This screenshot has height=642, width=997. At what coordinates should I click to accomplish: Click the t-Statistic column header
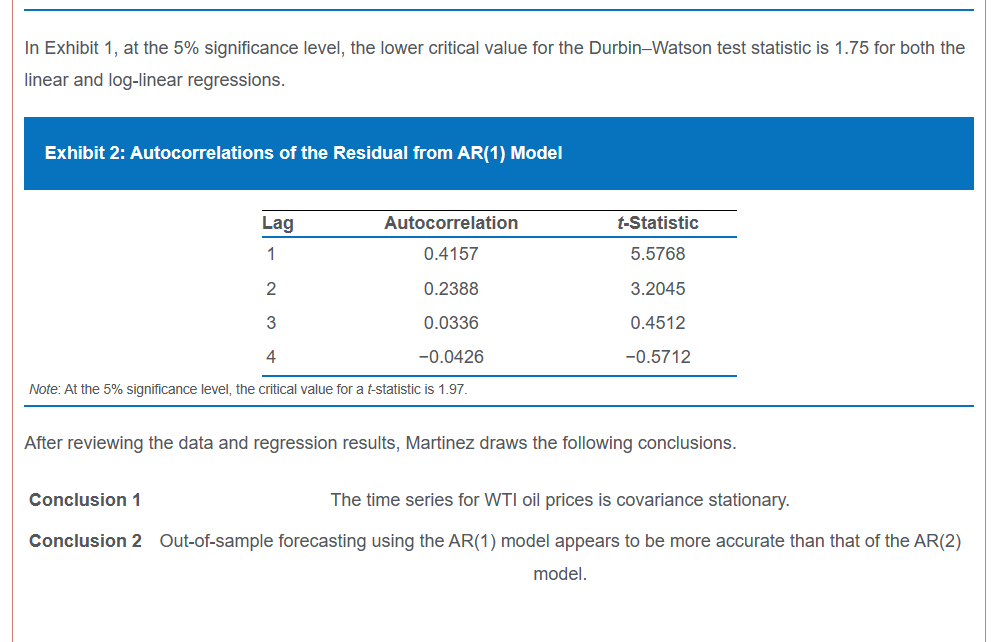coord(658,223)
